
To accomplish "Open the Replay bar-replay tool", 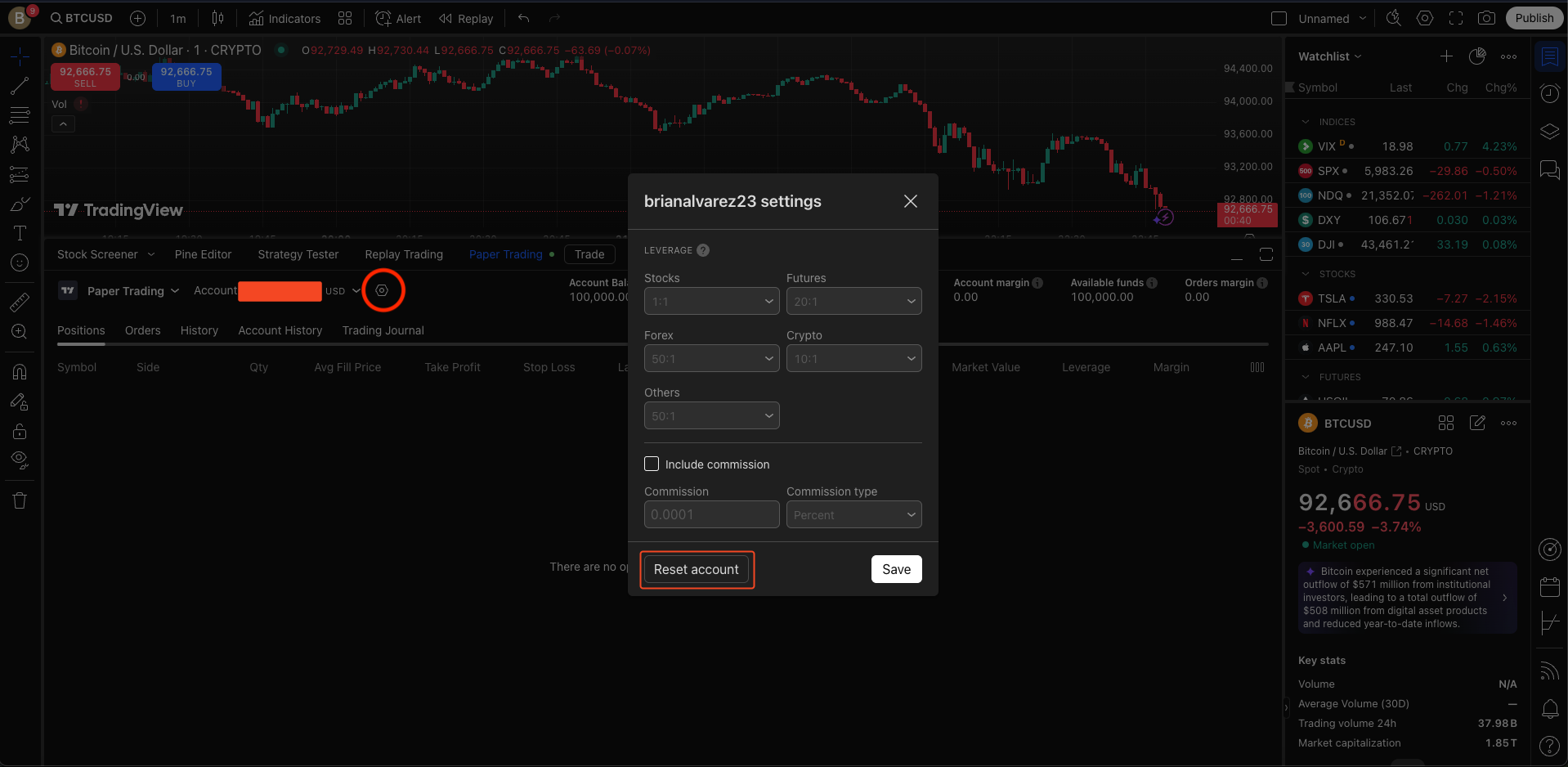I will [x=466, y=18].
